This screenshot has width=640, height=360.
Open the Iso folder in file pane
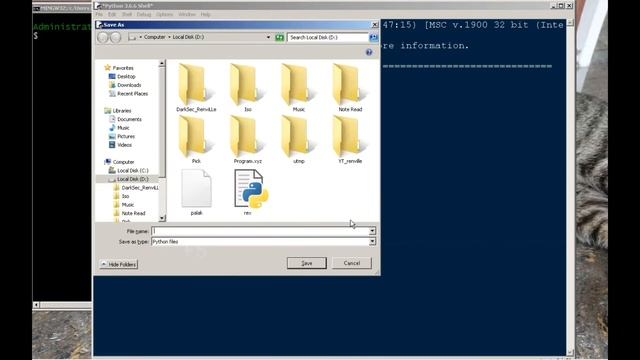point(247,88)
